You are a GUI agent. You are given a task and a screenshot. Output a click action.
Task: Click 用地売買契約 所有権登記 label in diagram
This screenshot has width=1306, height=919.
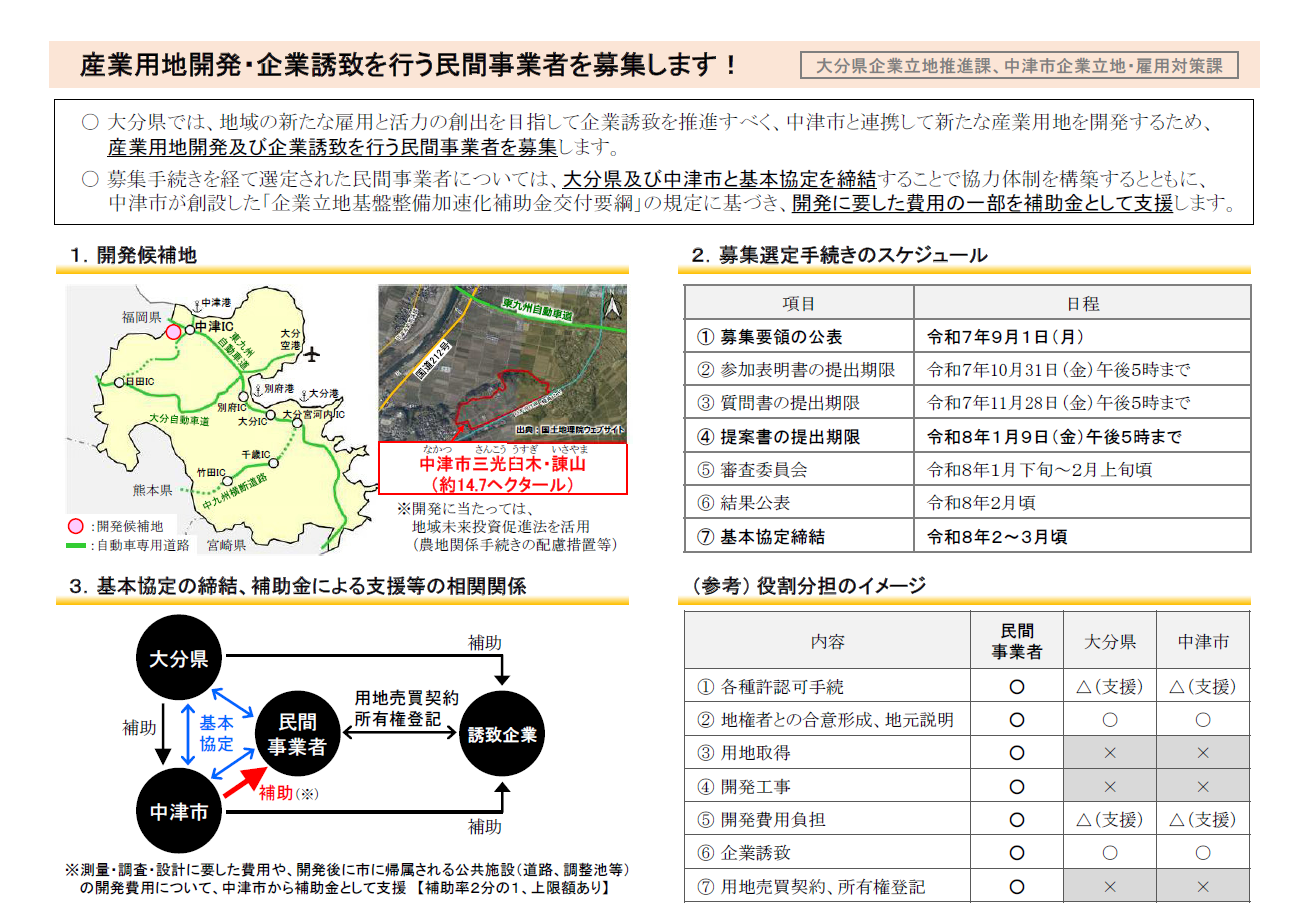tap(406, 707)
